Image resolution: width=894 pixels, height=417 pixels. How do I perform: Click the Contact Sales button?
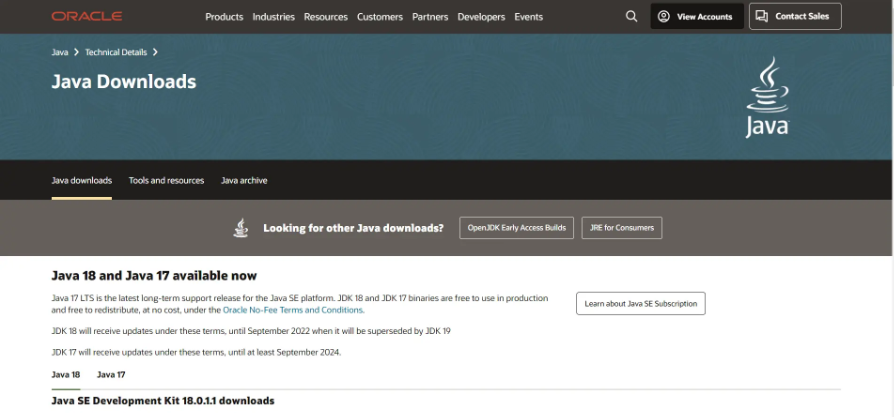click(795, 16)
